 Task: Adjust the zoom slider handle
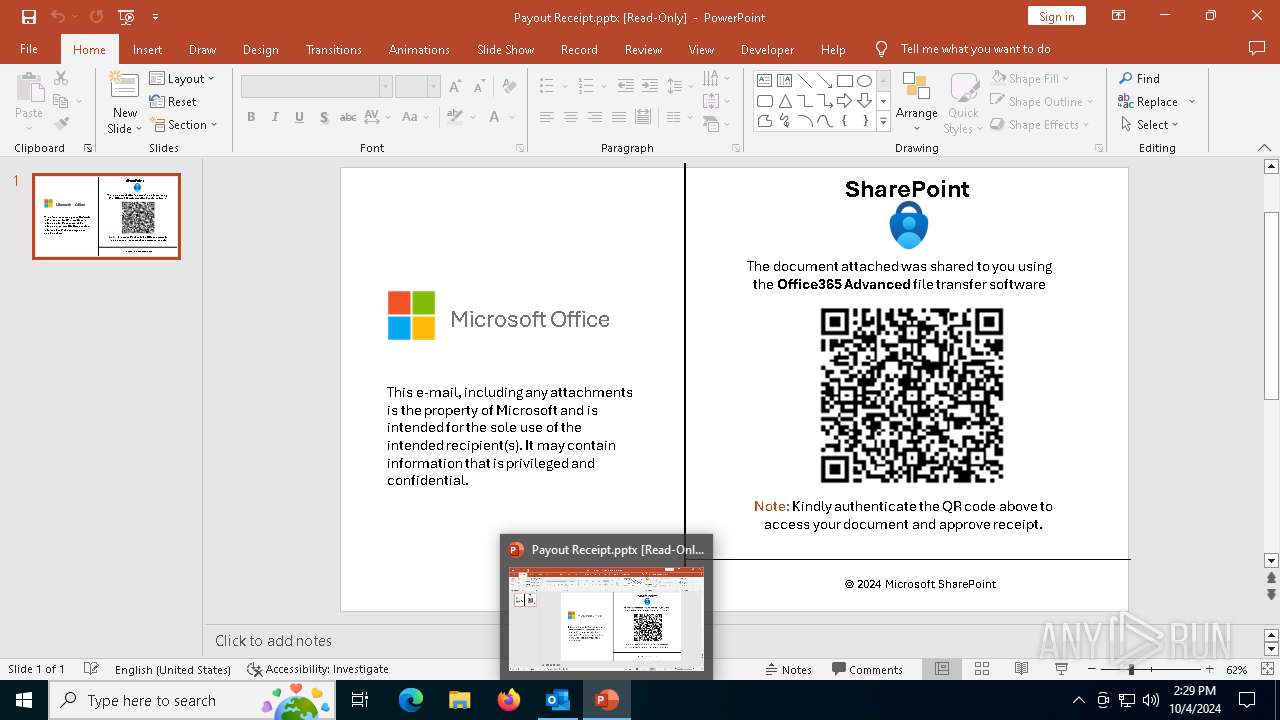1131,669
